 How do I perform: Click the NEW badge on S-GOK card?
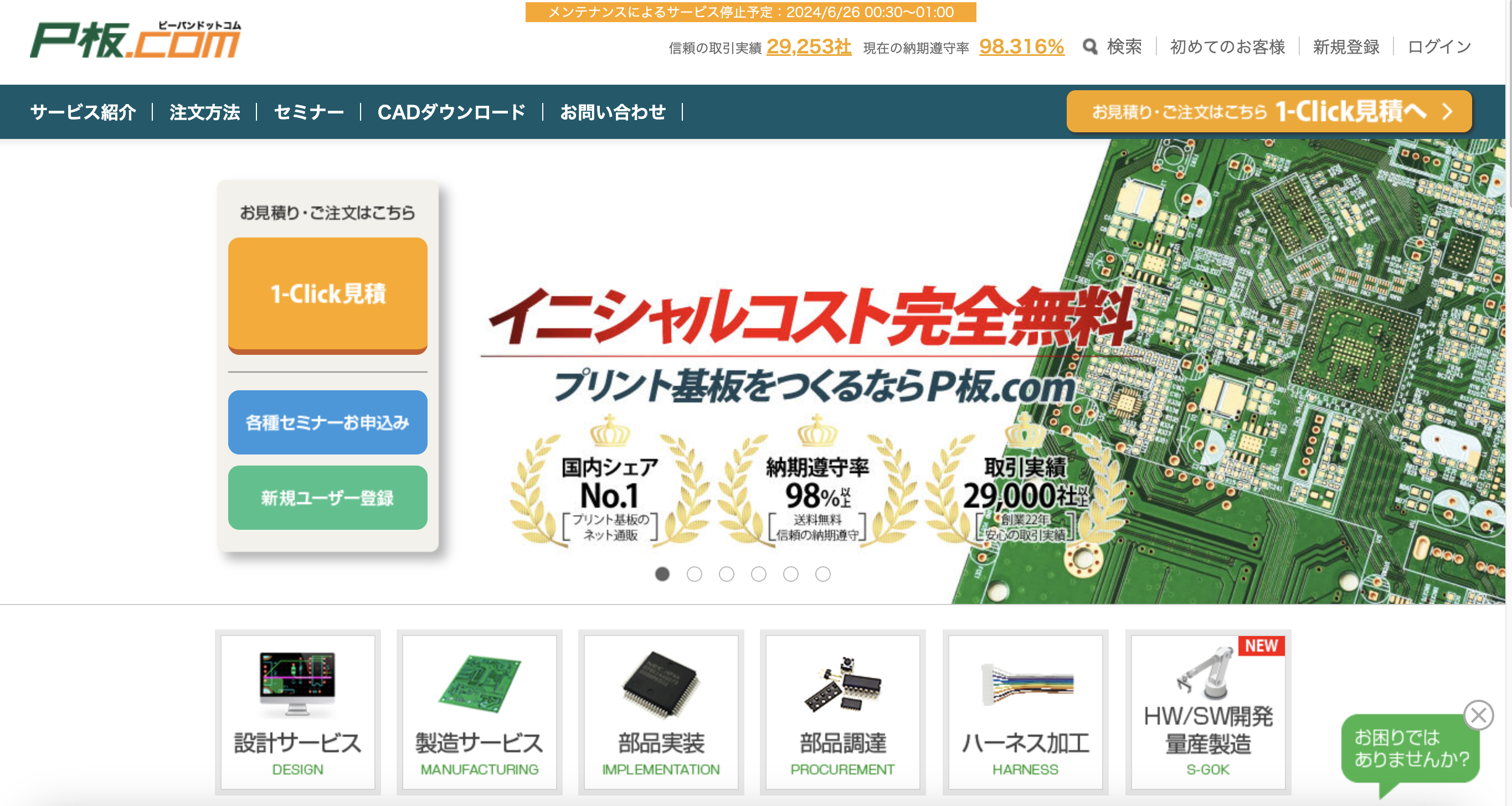tap(1261, 646)
